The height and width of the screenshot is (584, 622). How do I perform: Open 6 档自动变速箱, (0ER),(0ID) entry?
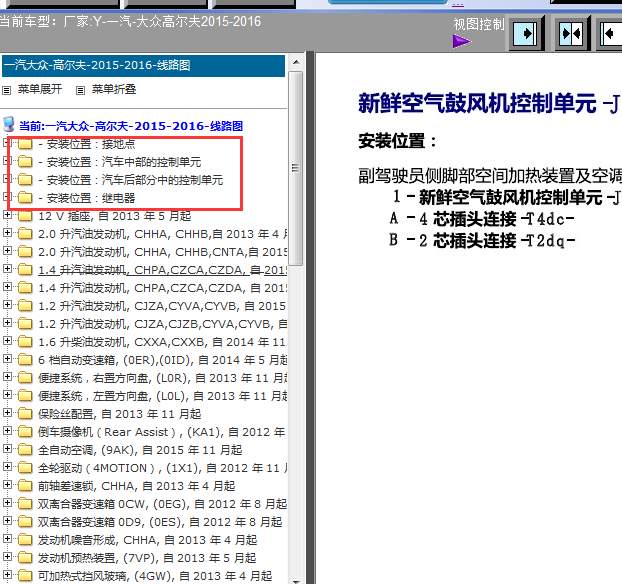click(162, 360)
